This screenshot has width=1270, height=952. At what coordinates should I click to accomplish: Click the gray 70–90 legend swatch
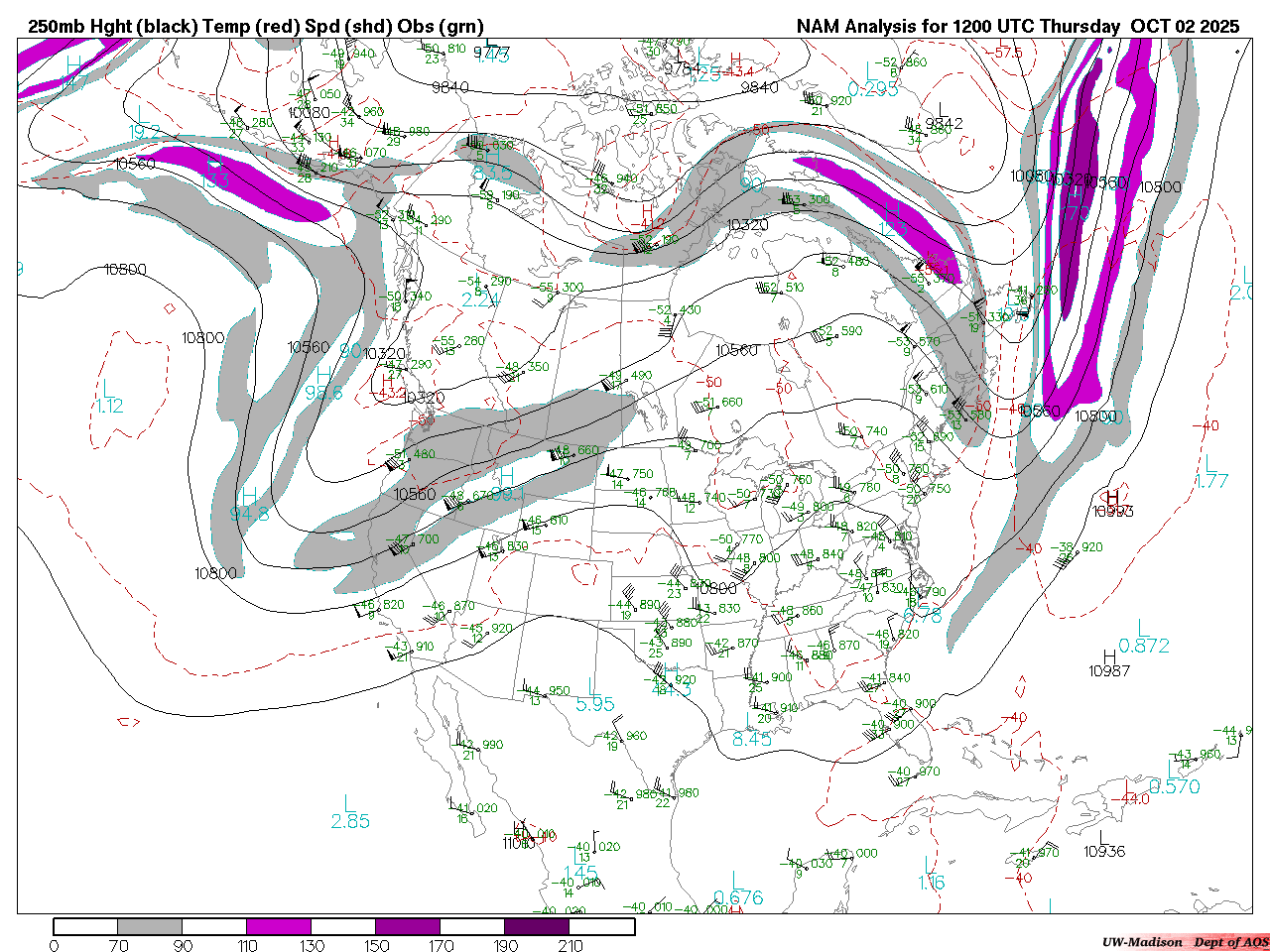150,926
